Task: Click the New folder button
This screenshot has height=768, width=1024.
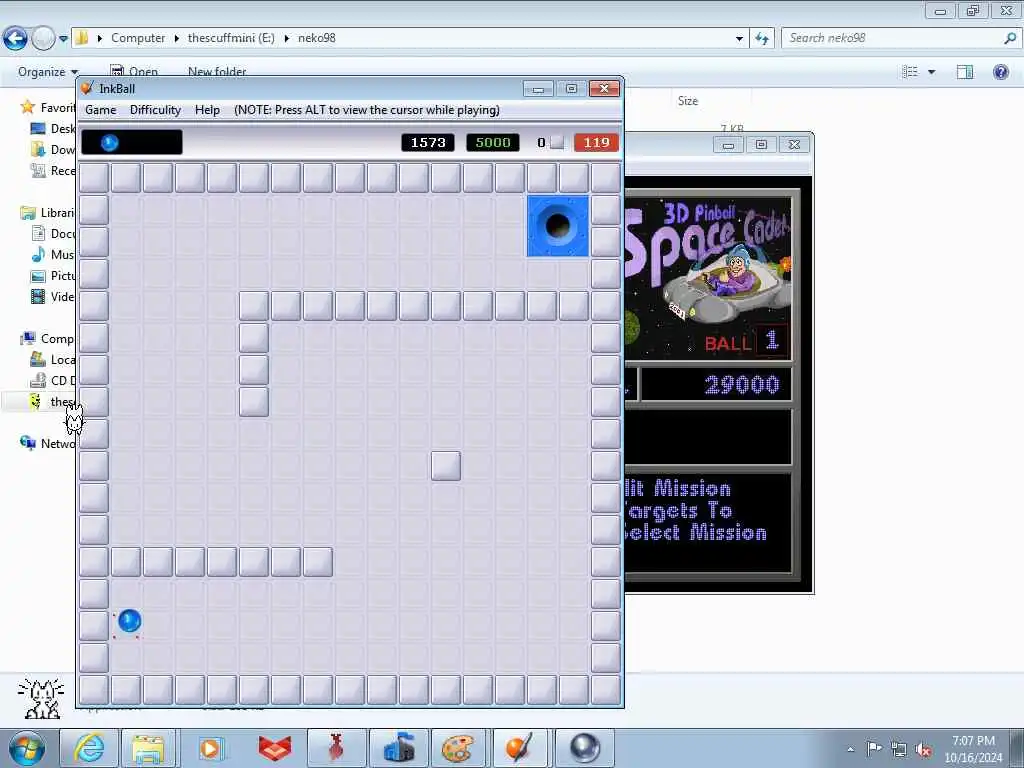Action: [217, 72]
